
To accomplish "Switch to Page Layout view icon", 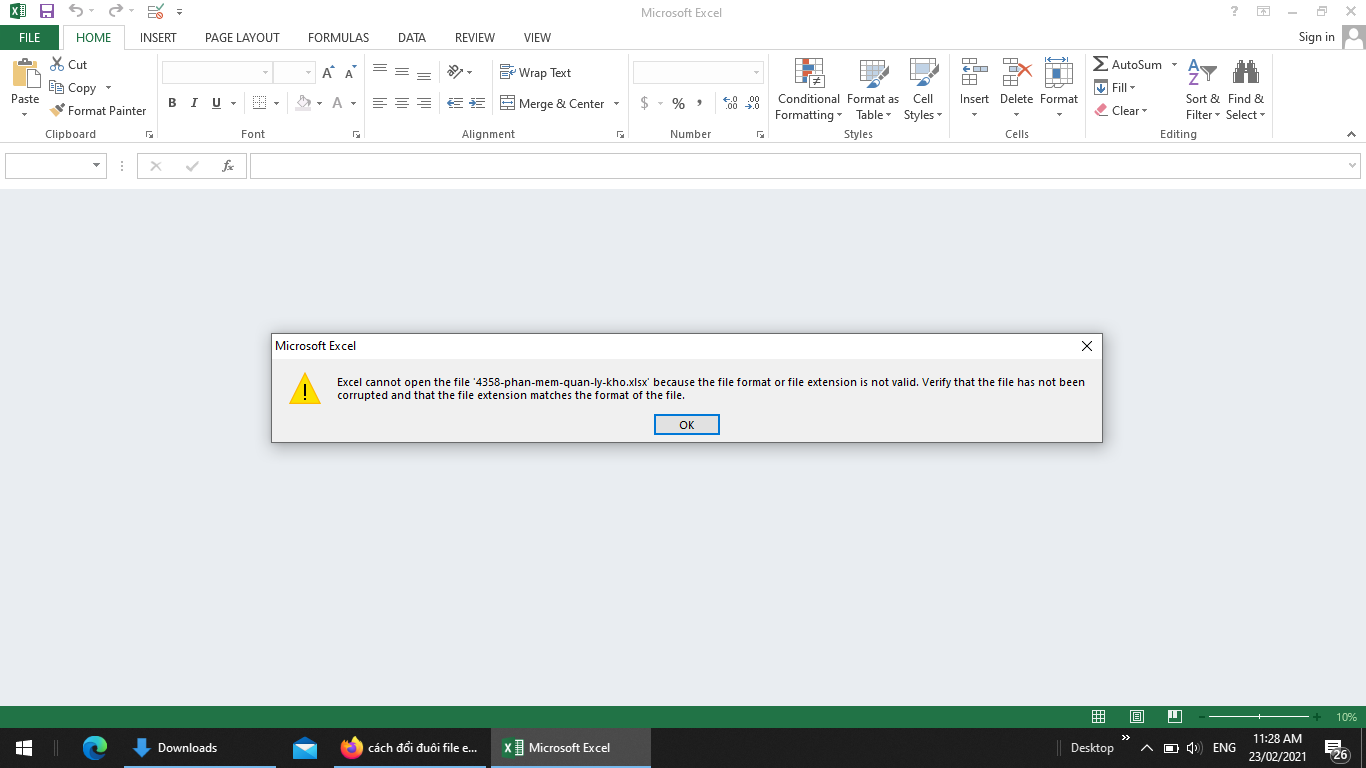I will 1137,717.
